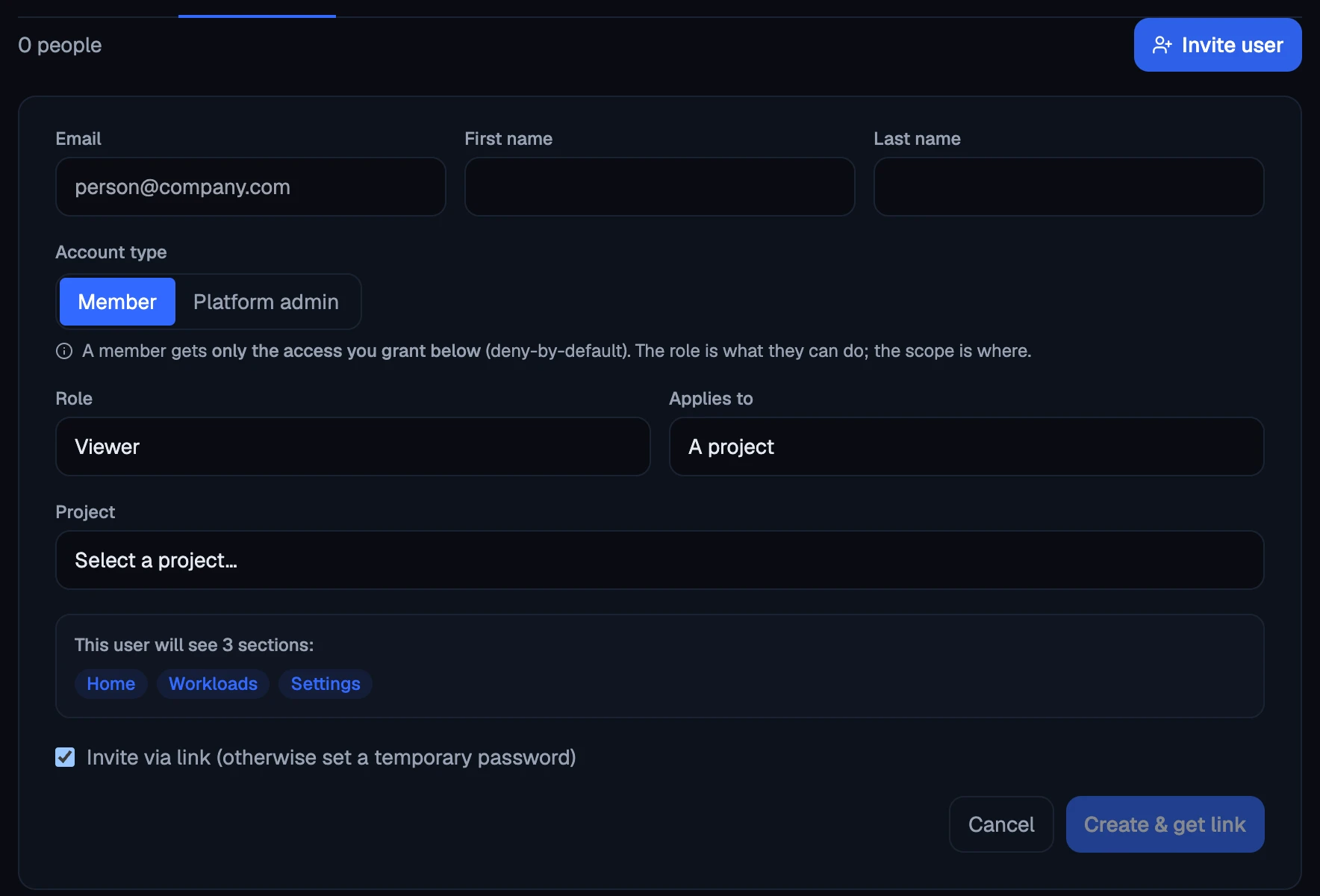The image size is (1320, 896).
Task: Click the add-person icon in Invite user
Action: (x=1162, y=45)
